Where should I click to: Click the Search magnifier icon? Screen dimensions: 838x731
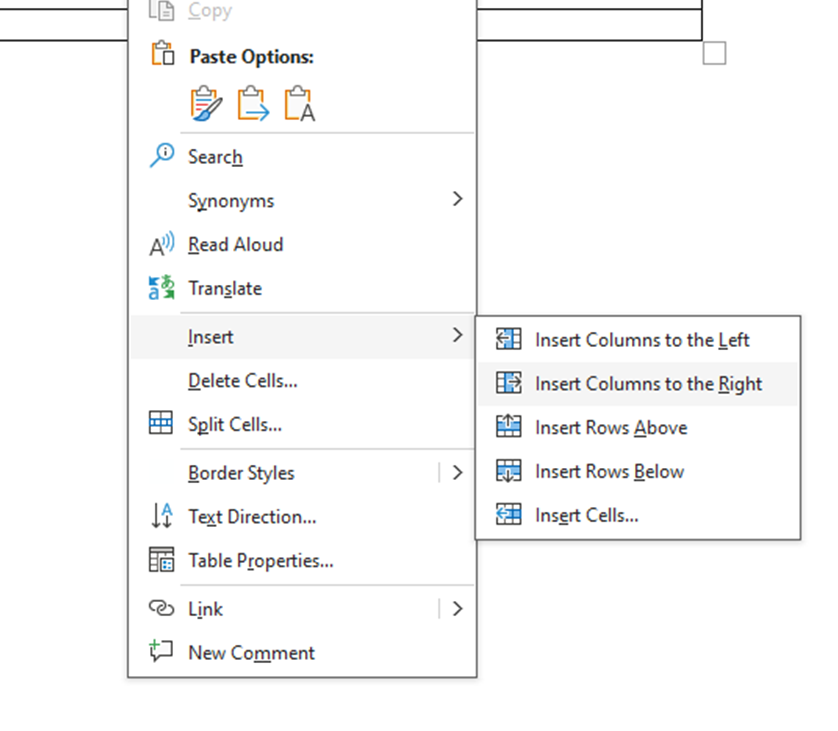point(162,155)
